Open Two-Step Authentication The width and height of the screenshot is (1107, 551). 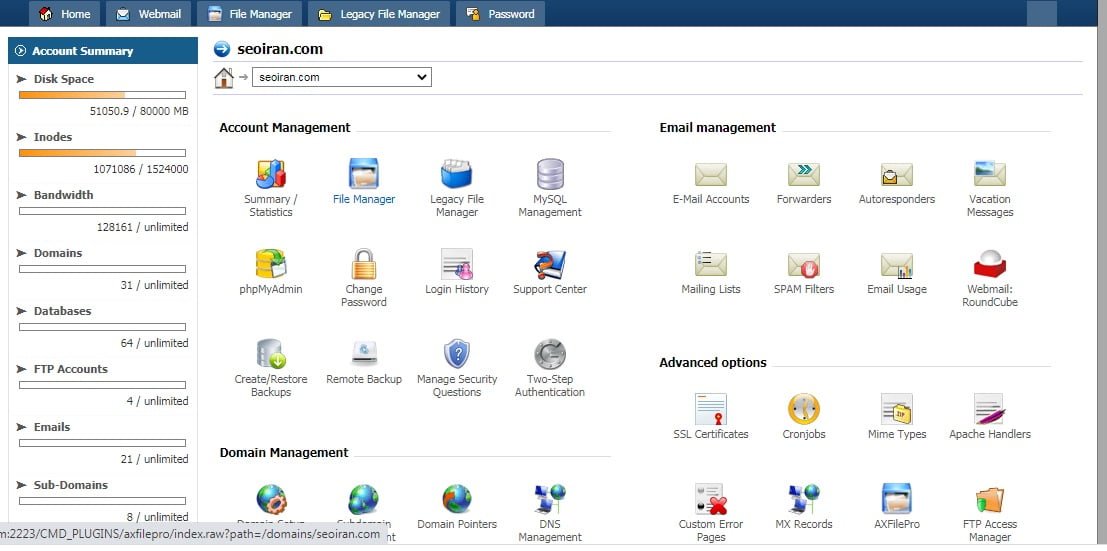[550, 354]
